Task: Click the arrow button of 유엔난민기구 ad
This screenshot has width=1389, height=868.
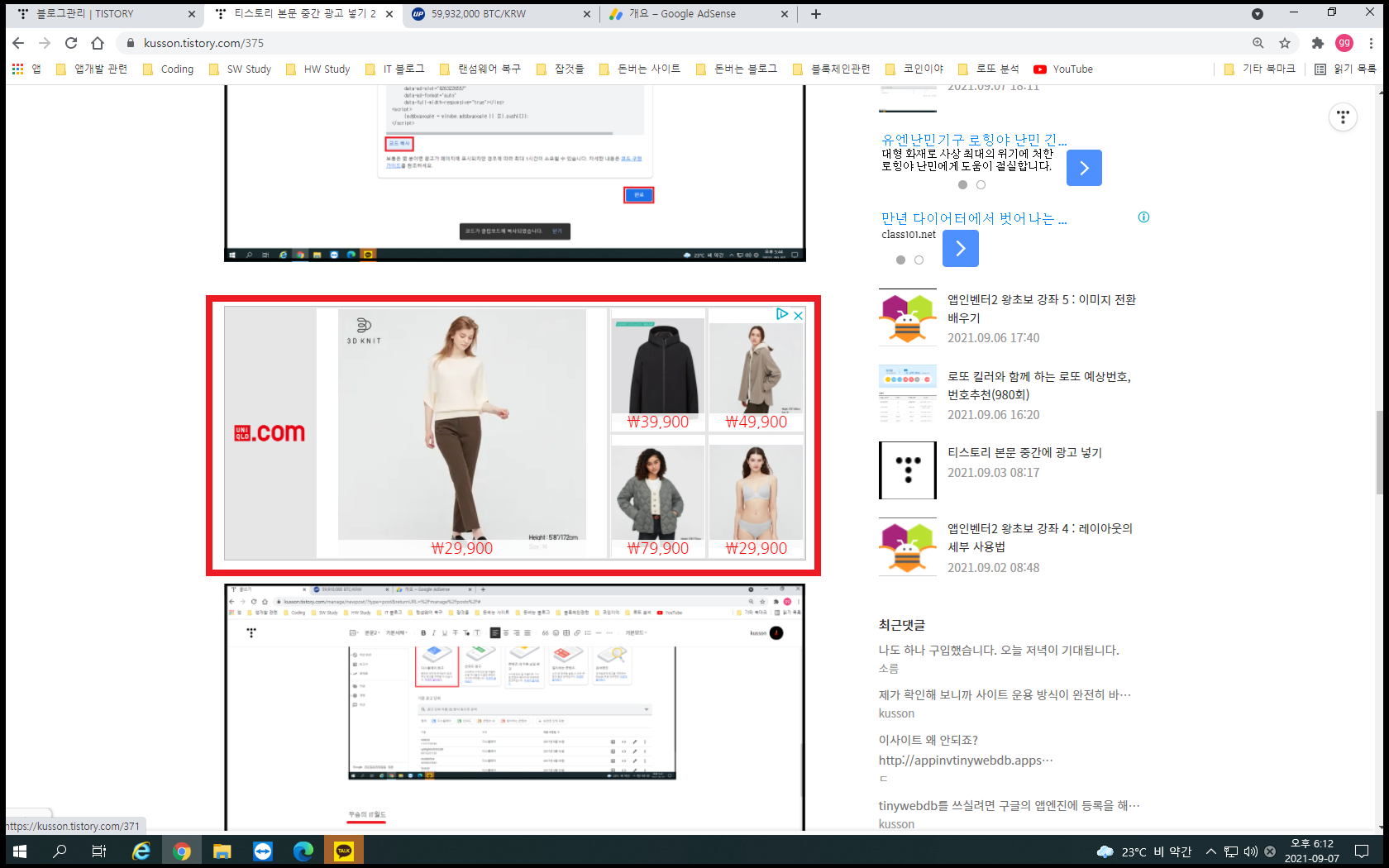Action: [1084, 168]
